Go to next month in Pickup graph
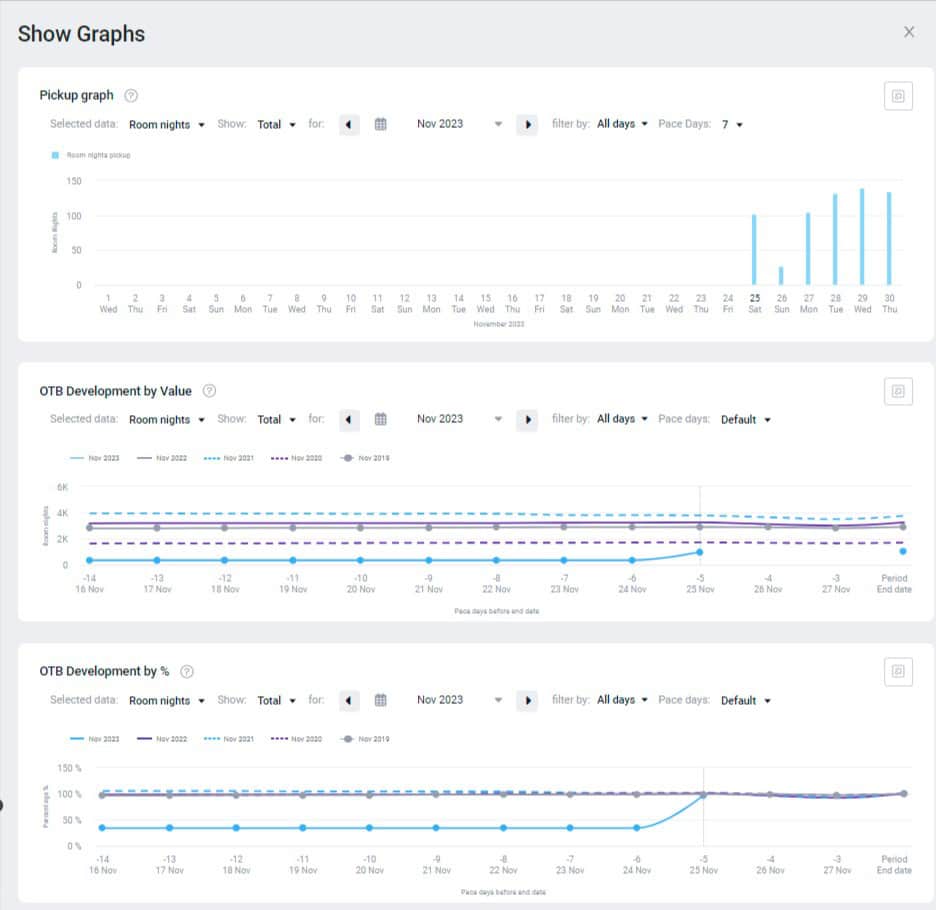 (527, 124)
